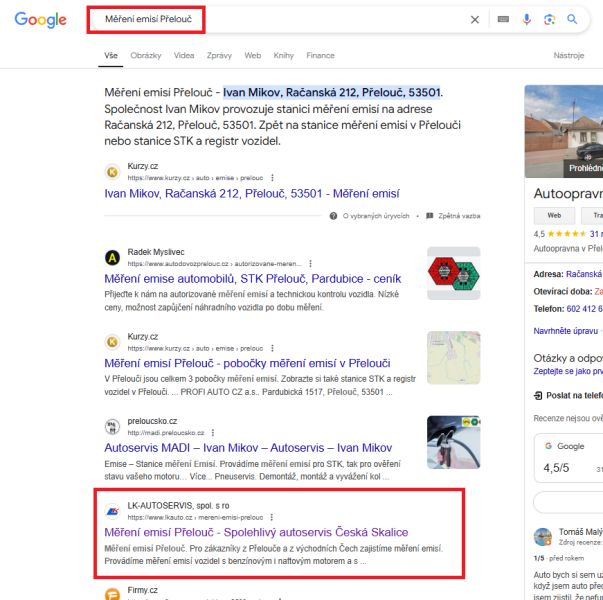The image size is (603, 600).
Task: Click Zpětná vazba text link
Action: click(459, 216)
